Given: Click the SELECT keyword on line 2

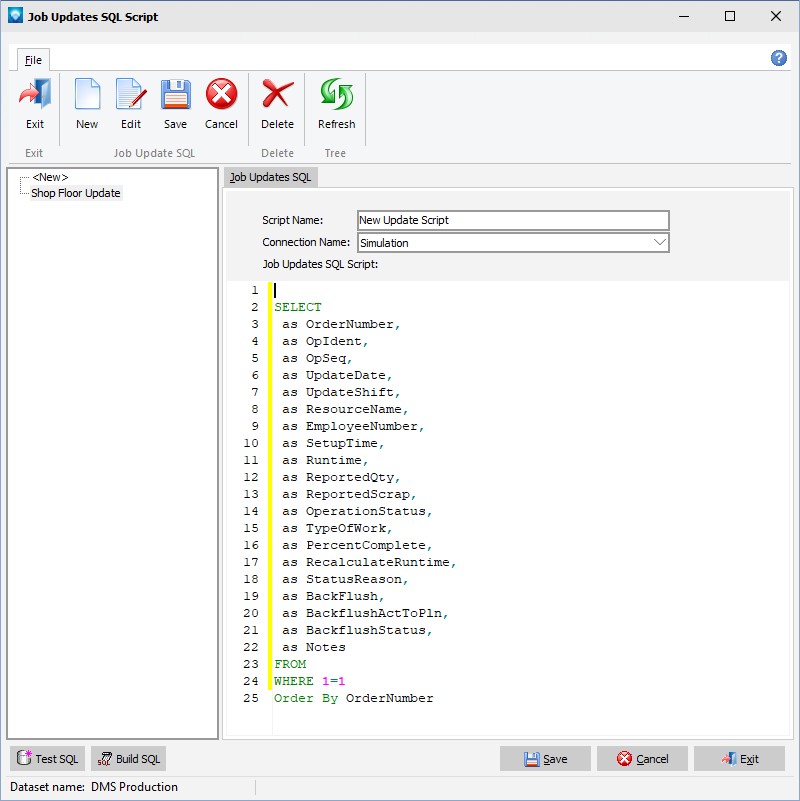Looking at the screenshot, I should (298, 307).
